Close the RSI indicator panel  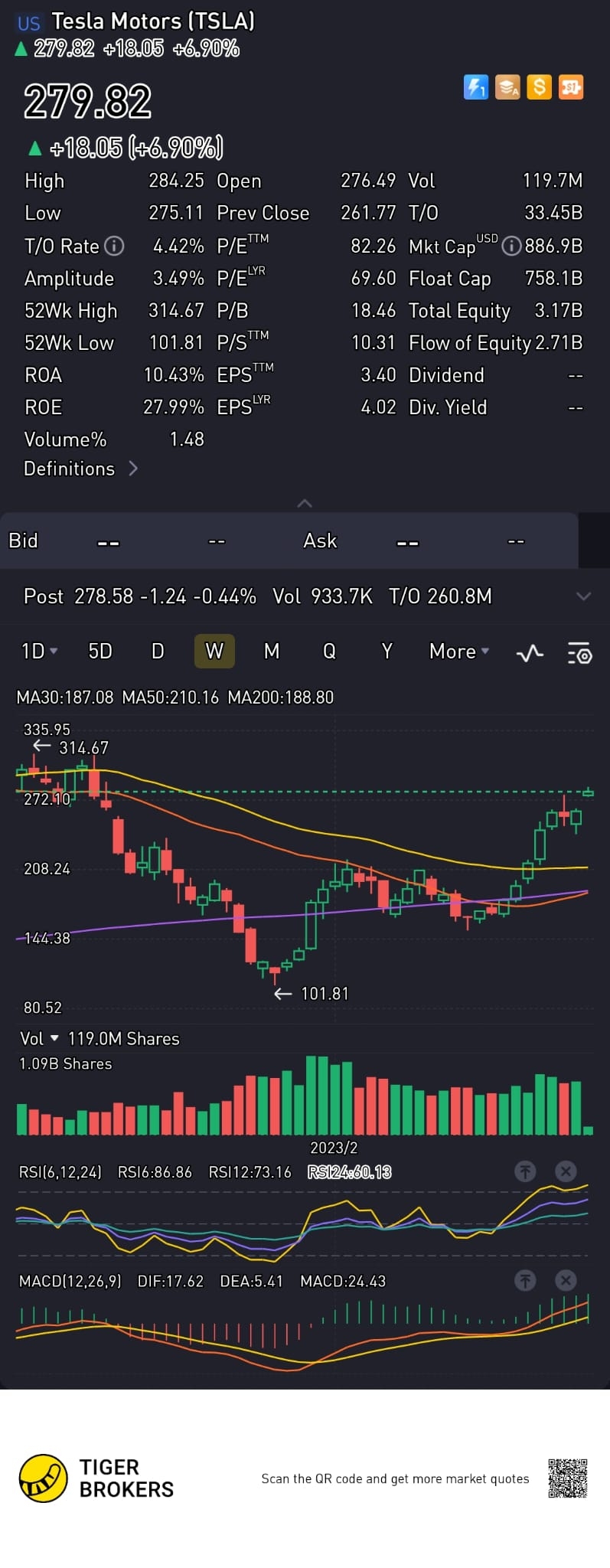(566, 1171)
